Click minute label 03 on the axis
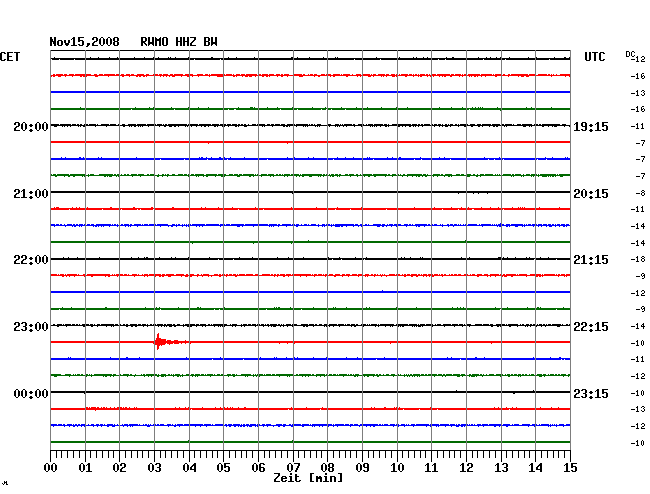The width and height of the screenshot is (650, 494). click(x=154, y=468)
